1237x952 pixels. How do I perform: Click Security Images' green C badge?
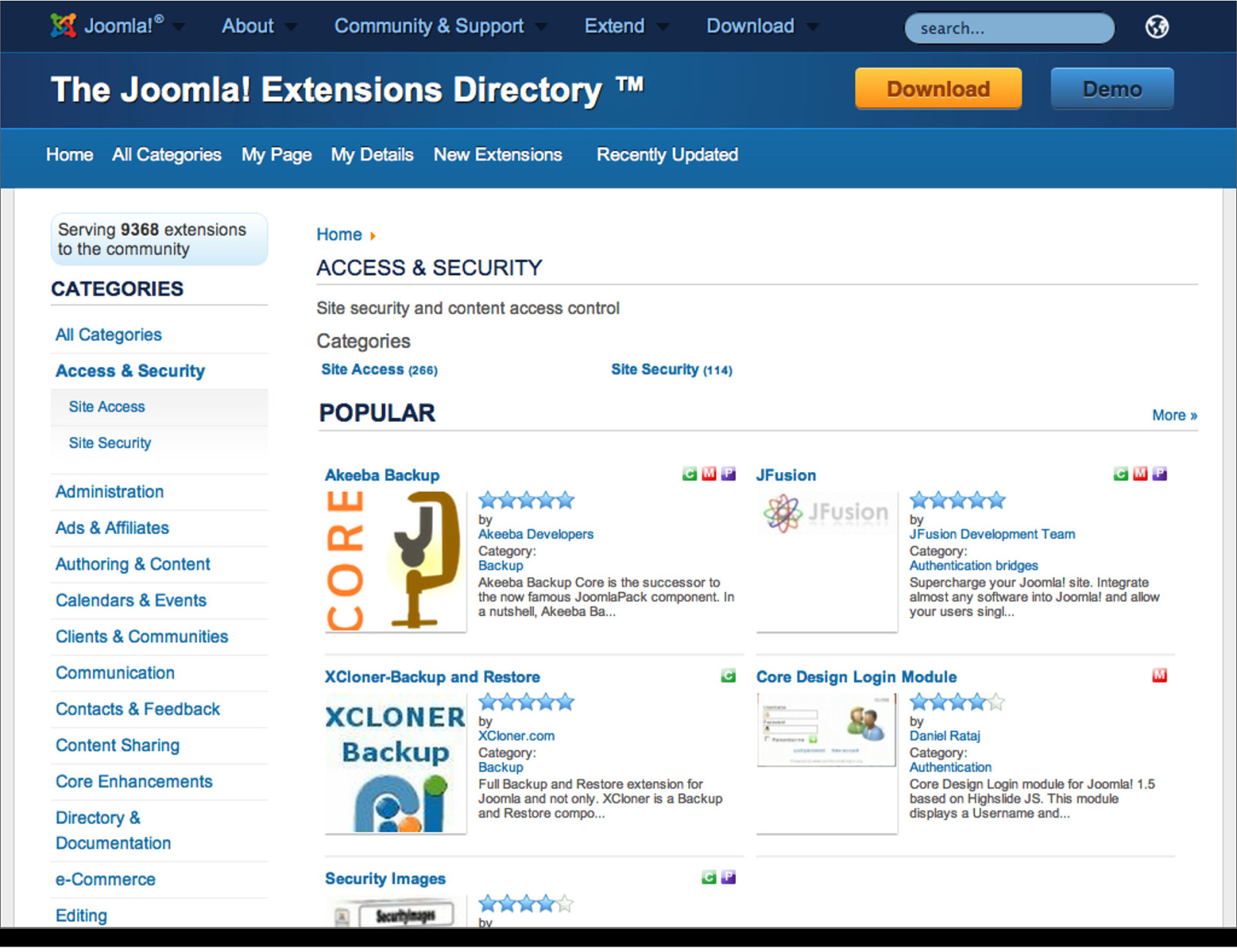tap(709, 877)
